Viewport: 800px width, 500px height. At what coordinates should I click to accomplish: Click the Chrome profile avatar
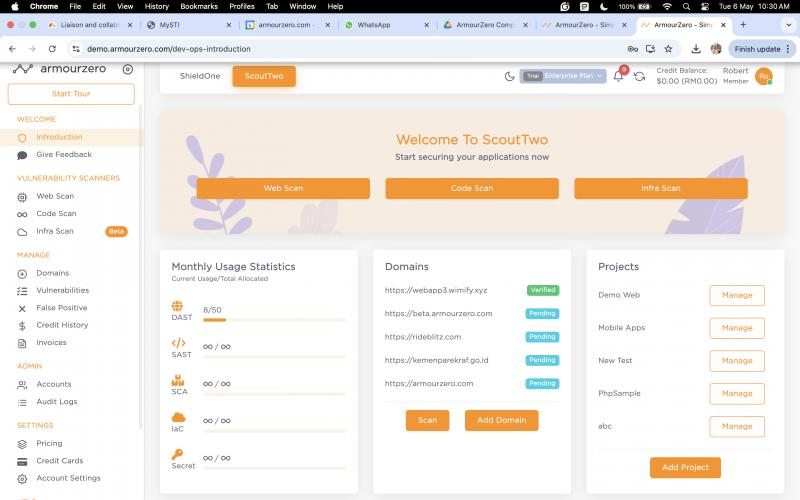click(716, 49)
